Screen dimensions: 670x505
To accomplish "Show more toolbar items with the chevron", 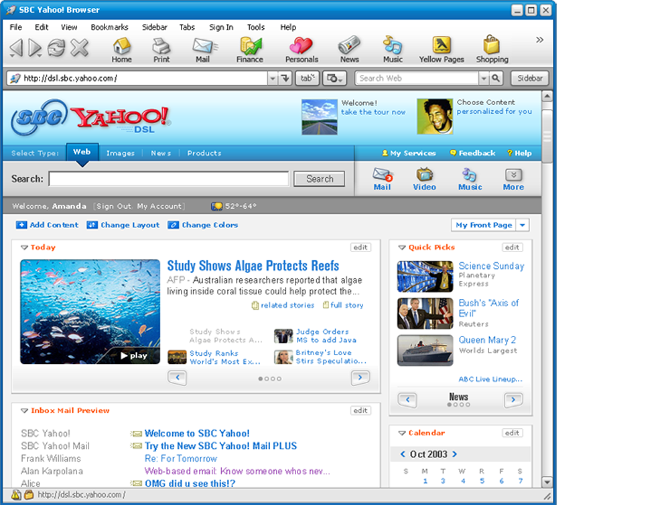I will (540, 40).
